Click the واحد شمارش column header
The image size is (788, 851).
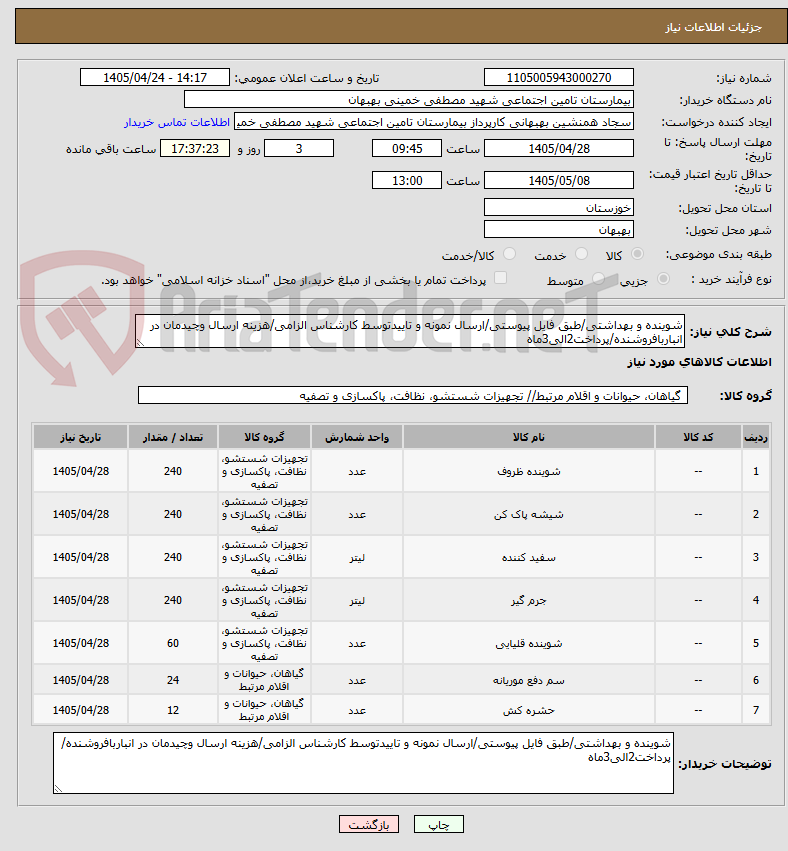[357, 437]
